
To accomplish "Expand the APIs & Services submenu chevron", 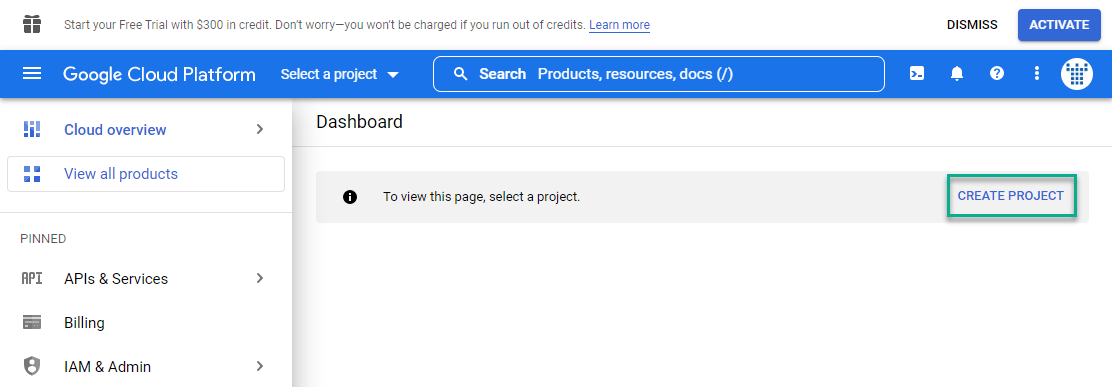I will (x=260, y=278).
